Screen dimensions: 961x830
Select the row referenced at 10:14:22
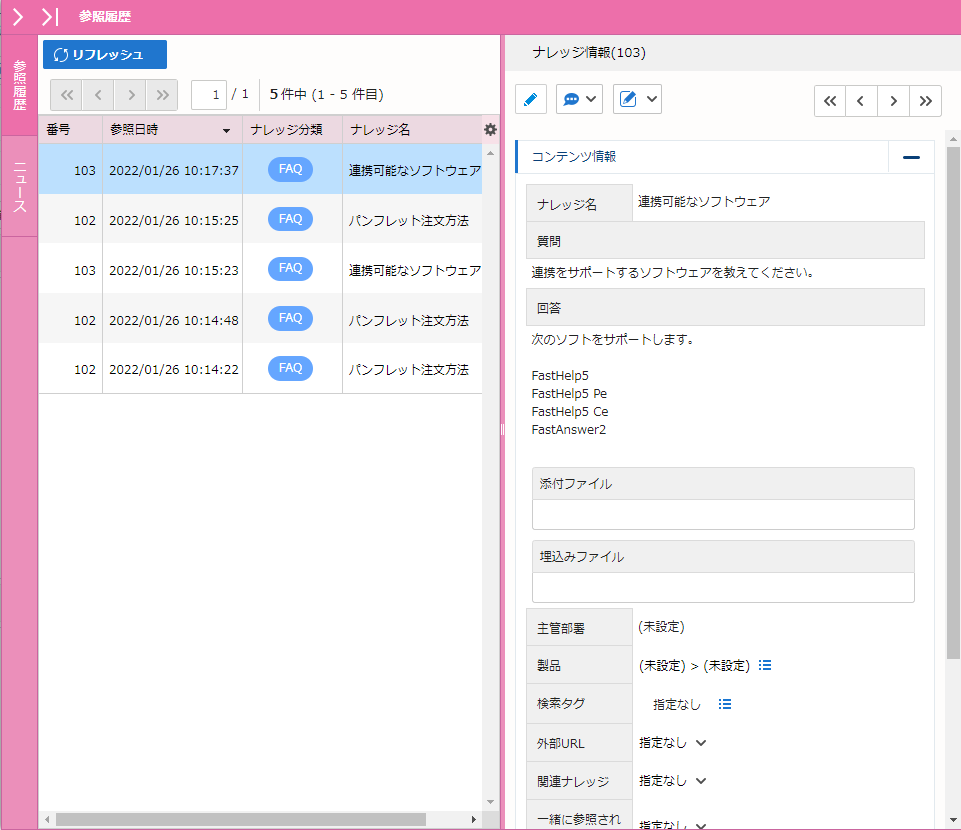tap(260, 369)
